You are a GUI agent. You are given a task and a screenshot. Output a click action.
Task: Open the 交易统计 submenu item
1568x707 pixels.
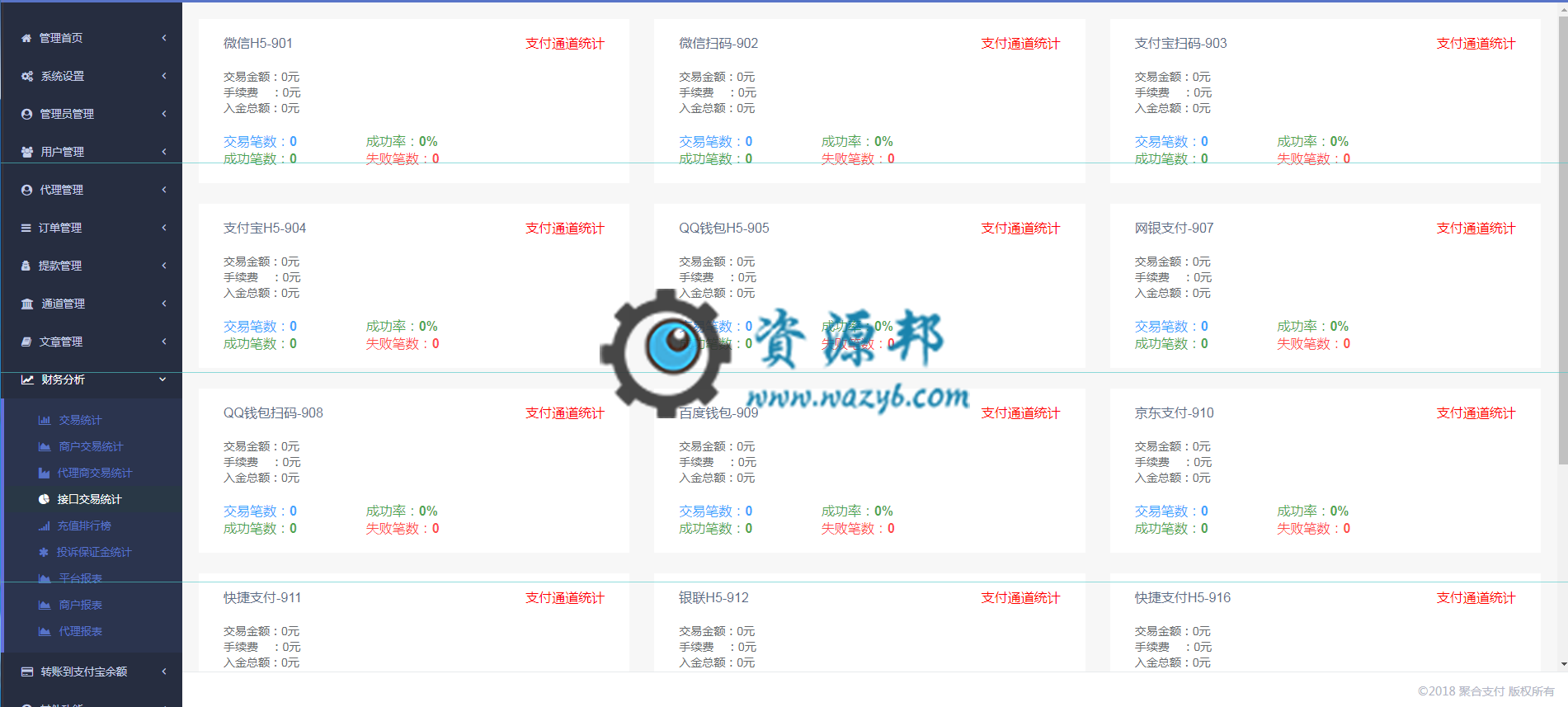click(80, 420)
